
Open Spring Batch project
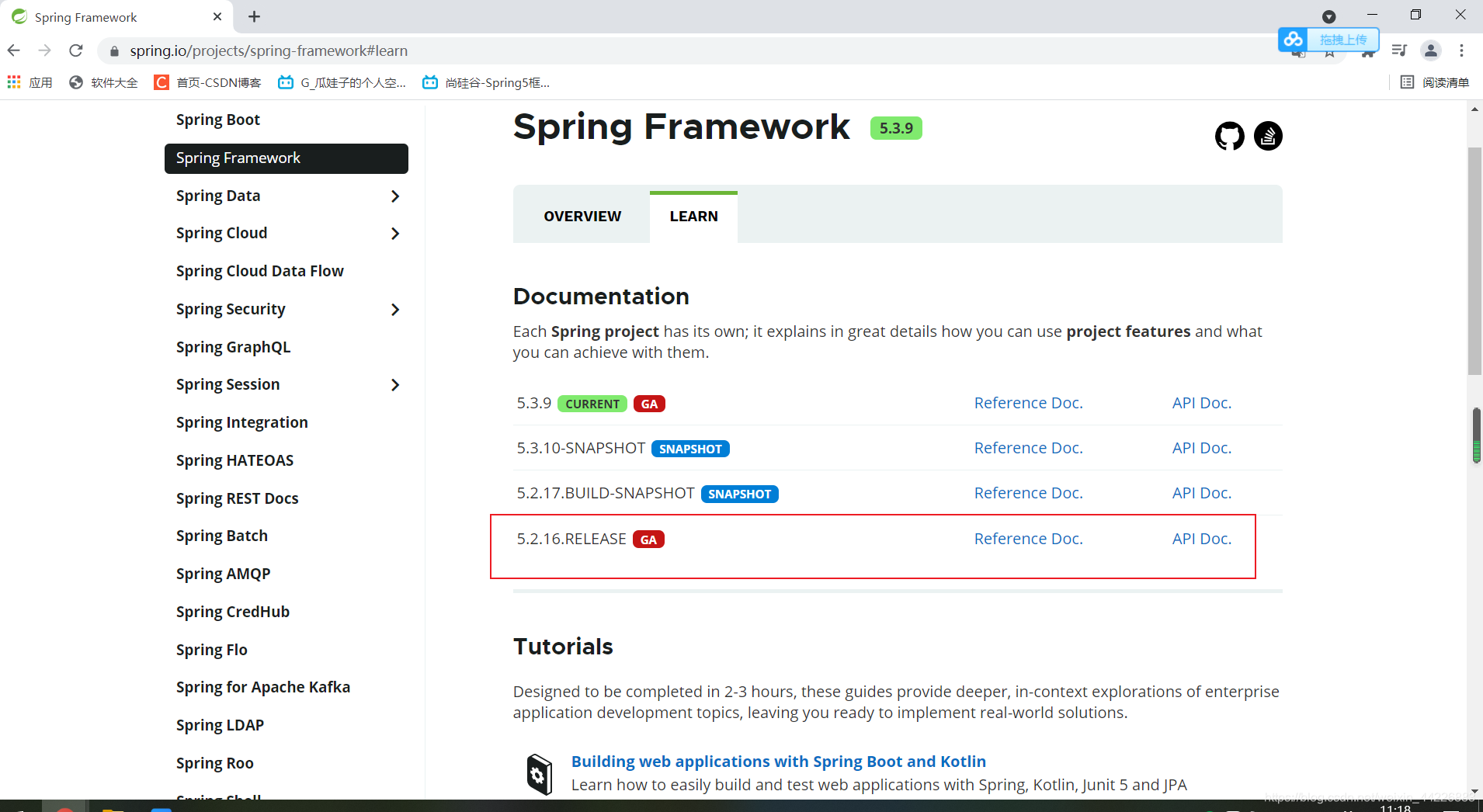222,536
